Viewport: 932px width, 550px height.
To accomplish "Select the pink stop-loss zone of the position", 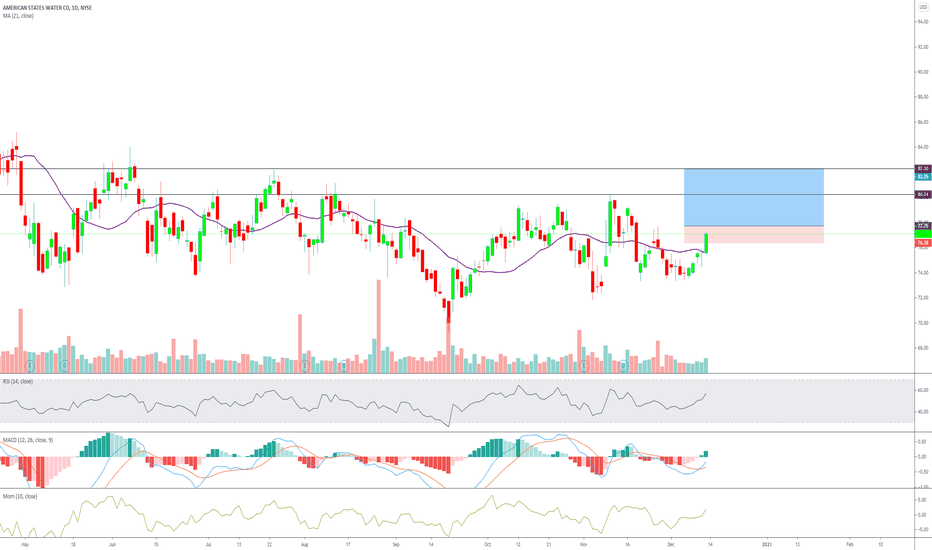I will (754, 234).
